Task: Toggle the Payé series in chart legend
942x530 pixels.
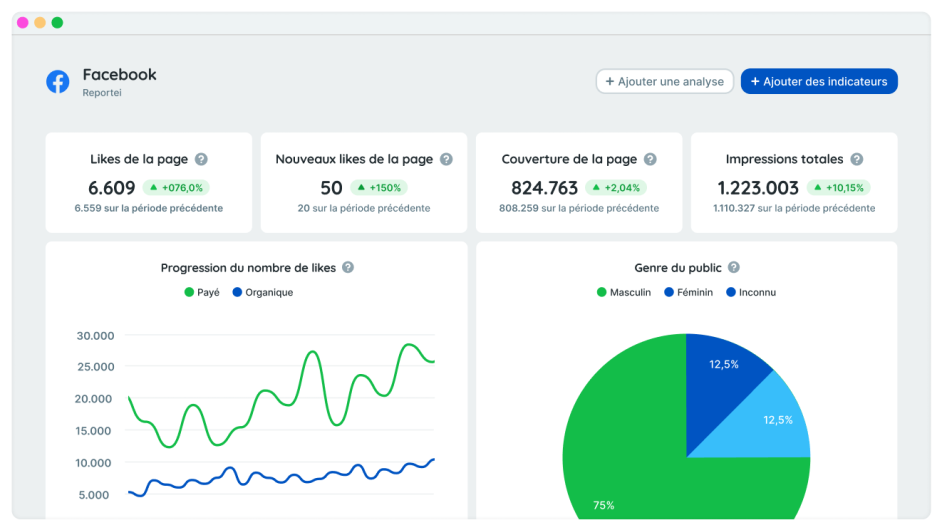Action: pyautogui.click(x=202, y=292)
